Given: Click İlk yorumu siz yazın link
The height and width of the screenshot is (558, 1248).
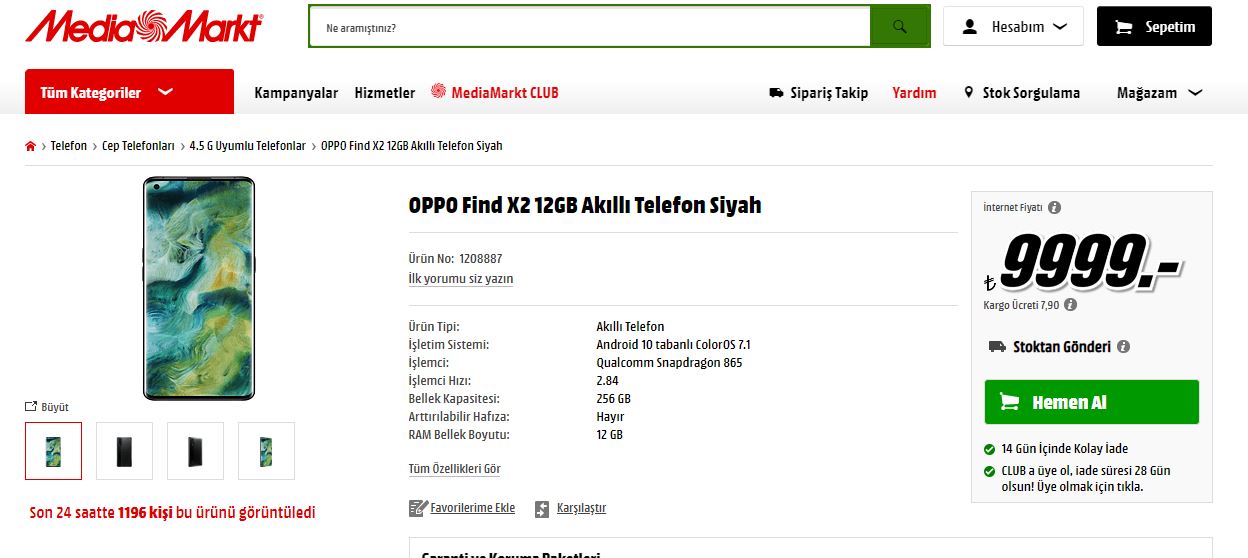Looking at the screenshot, I should (461, 279).
